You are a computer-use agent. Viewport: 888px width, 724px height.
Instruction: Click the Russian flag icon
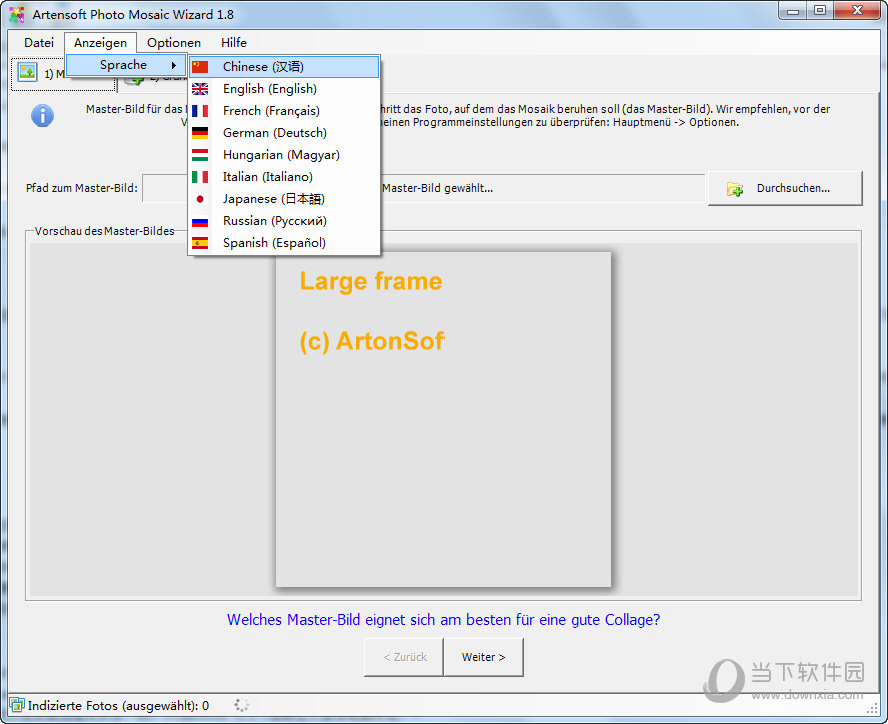pyautogui.click(x=200, y=221)
